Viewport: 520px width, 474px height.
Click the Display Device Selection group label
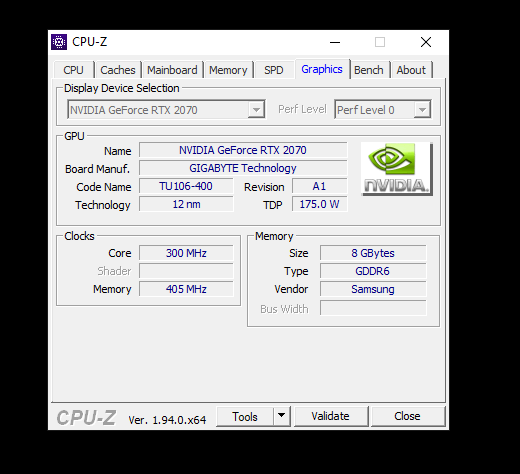tap(122, 88)
